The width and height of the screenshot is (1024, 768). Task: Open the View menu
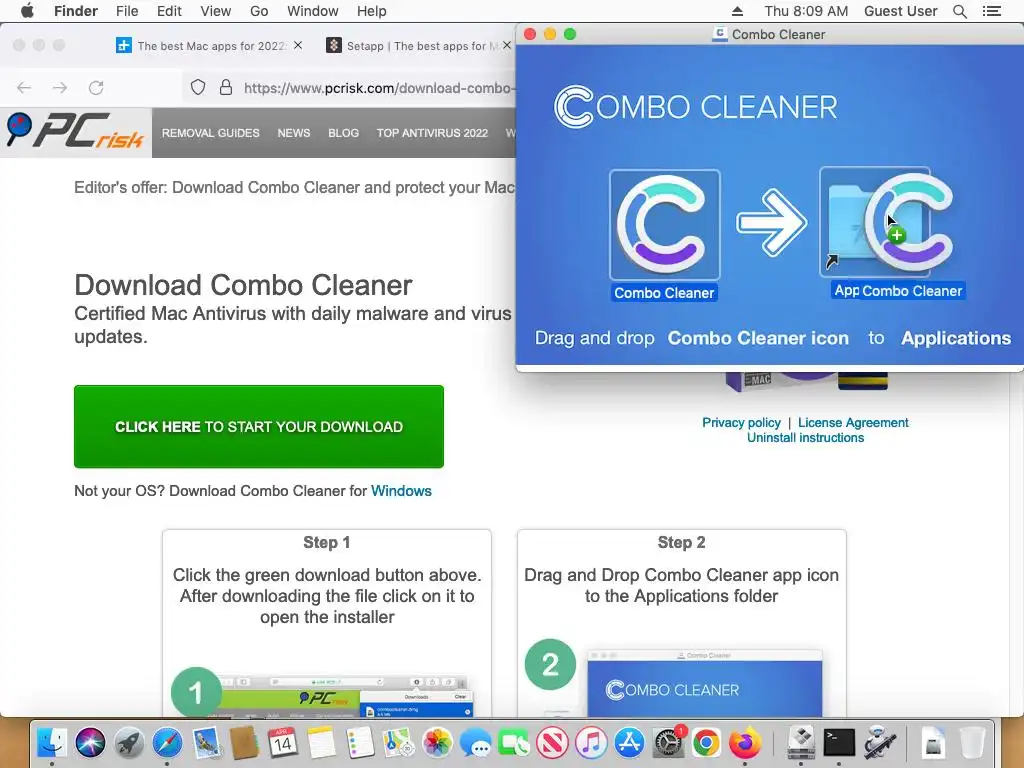click(216, 11)
